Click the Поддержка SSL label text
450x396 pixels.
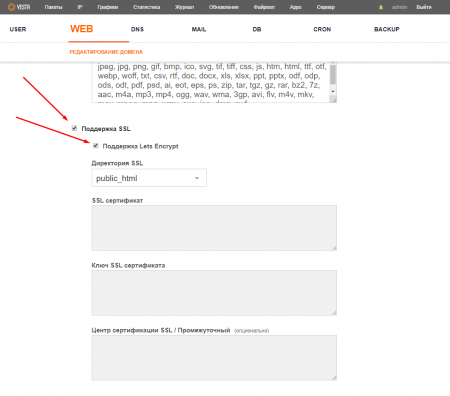point(106,129)
